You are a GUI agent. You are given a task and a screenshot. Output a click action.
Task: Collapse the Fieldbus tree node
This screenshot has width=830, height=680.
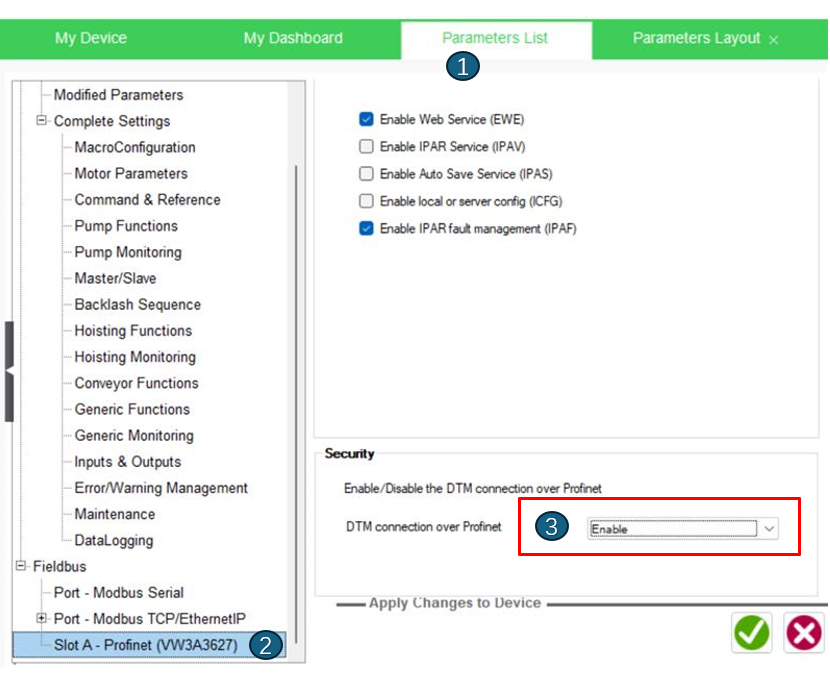[21, 566]
